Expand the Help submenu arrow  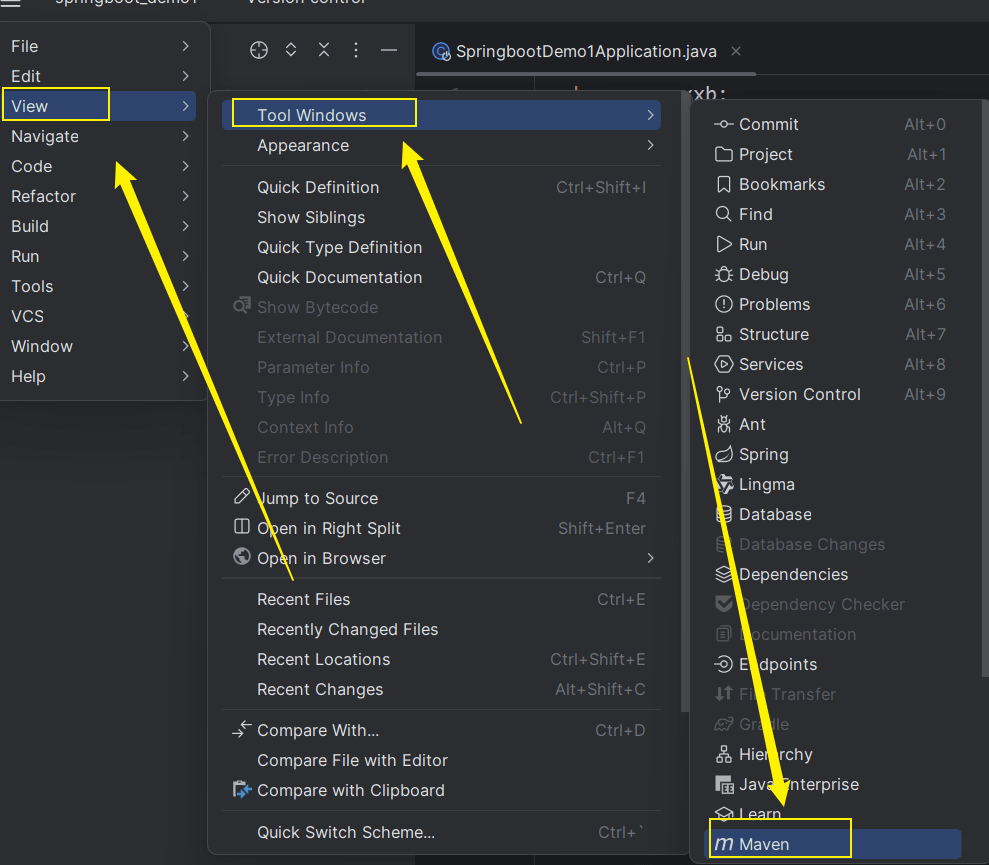coord(185,376)
